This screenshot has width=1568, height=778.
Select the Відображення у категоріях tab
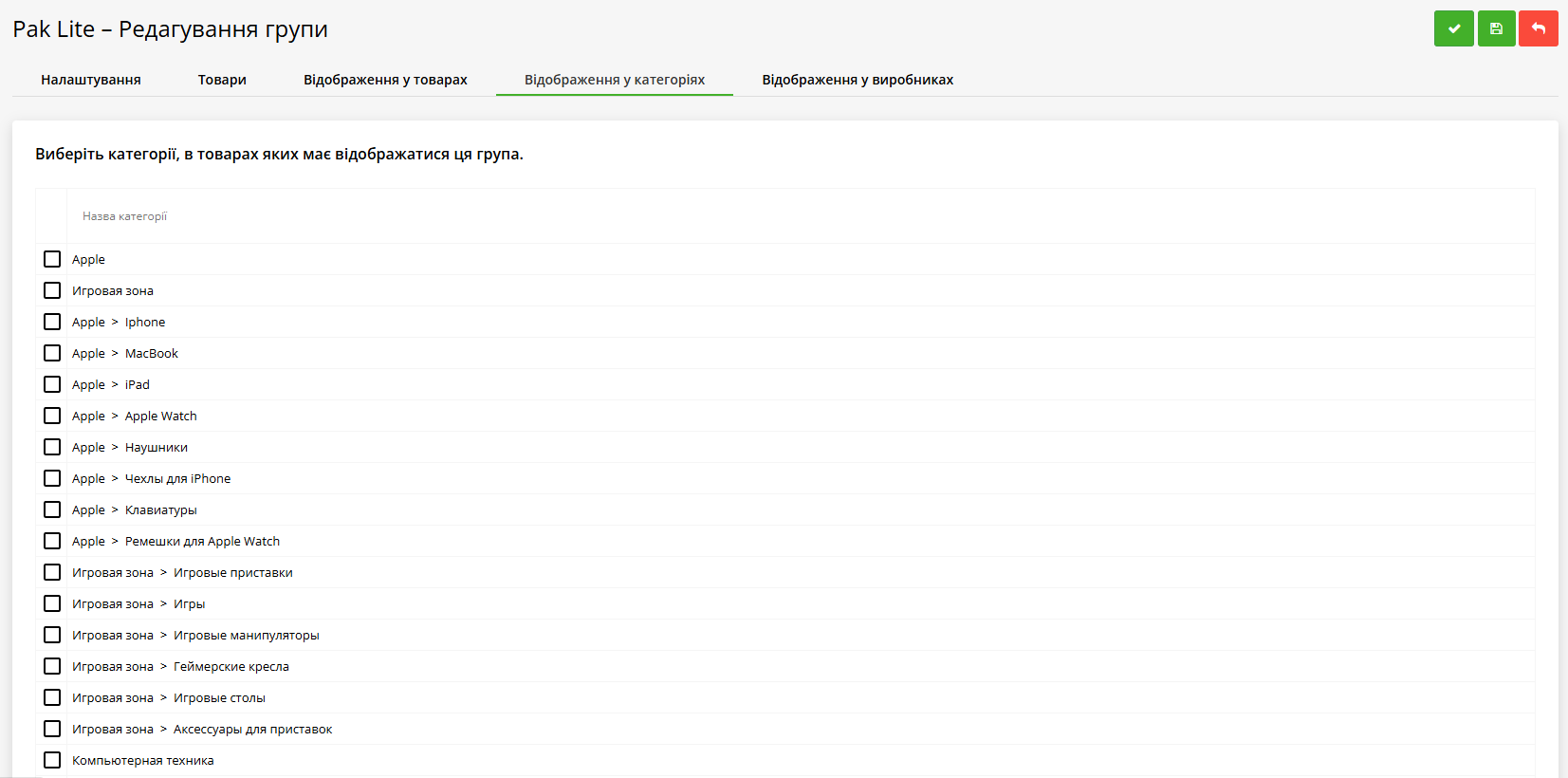[x=614, y=80]
